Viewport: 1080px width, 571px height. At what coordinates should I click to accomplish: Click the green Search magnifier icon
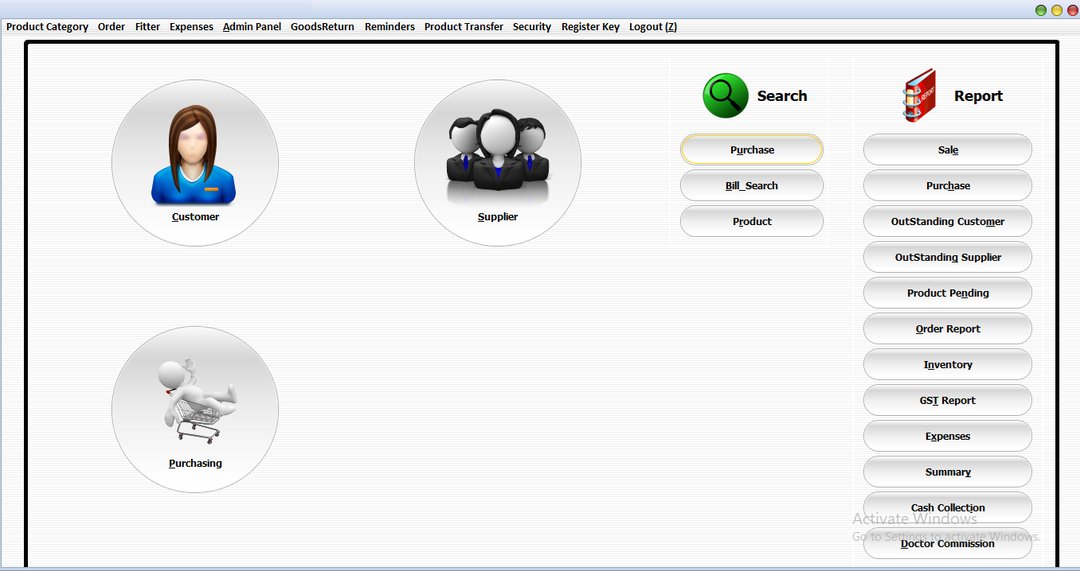(x=725, y=96)
